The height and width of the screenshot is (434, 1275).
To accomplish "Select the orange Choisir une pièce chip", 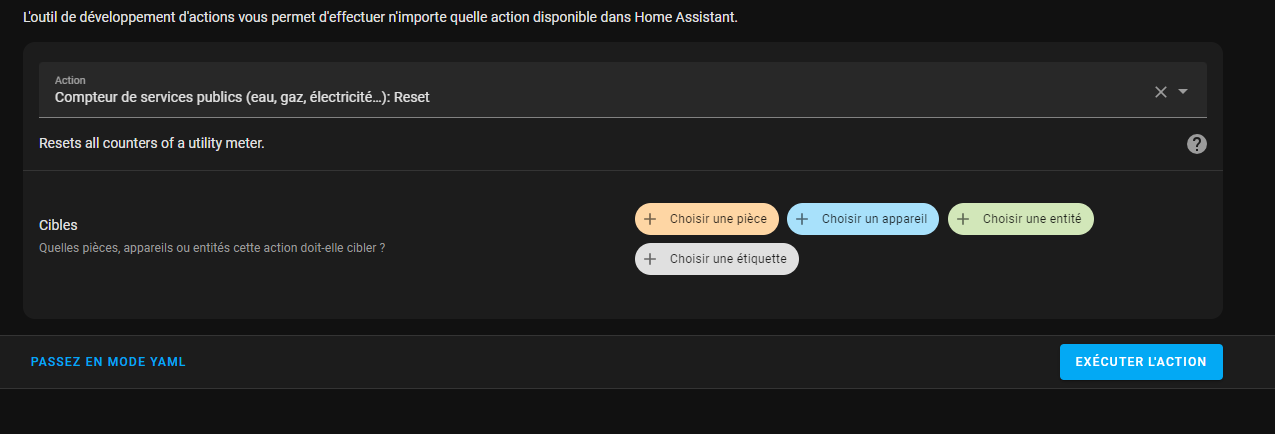I will click(707, 219).
